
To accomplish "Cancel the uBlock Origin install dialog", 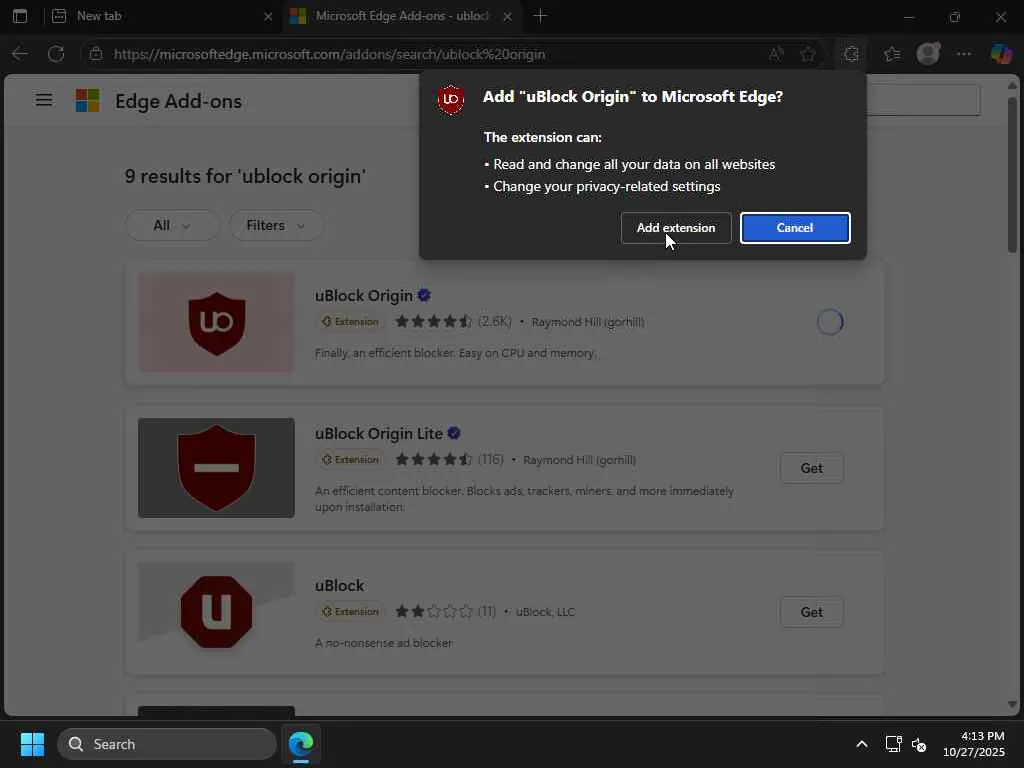I will (795, 228).
